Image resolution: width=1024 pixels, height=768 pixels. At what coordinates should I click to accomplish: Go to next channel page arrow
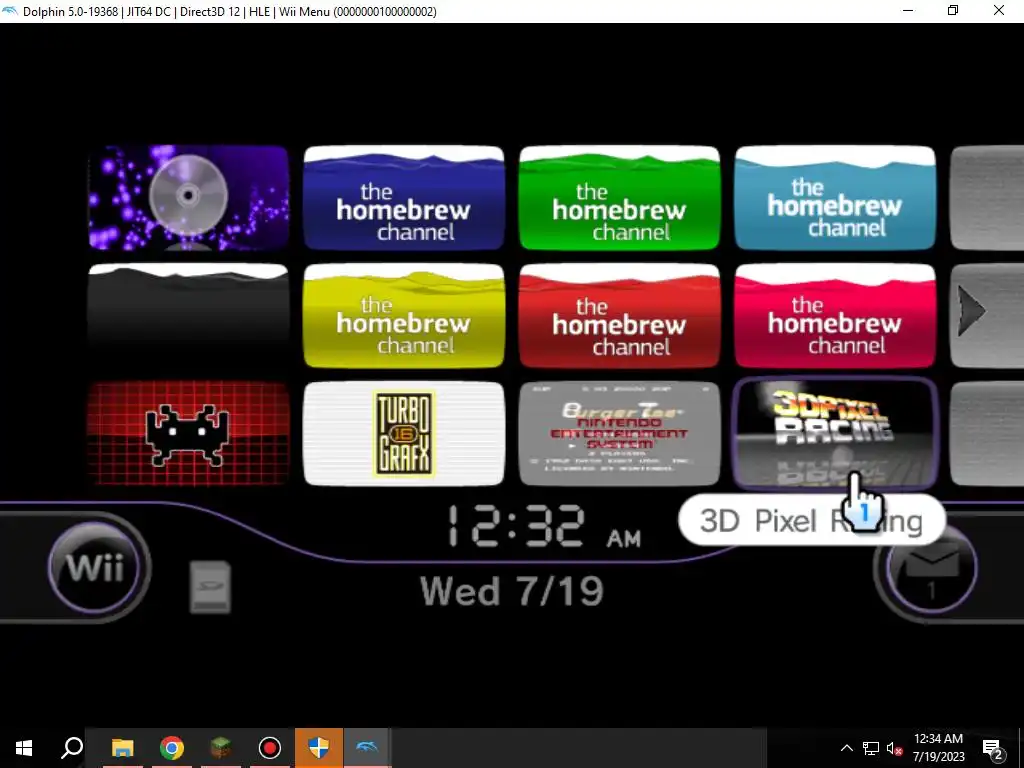(x=972, y=312)
